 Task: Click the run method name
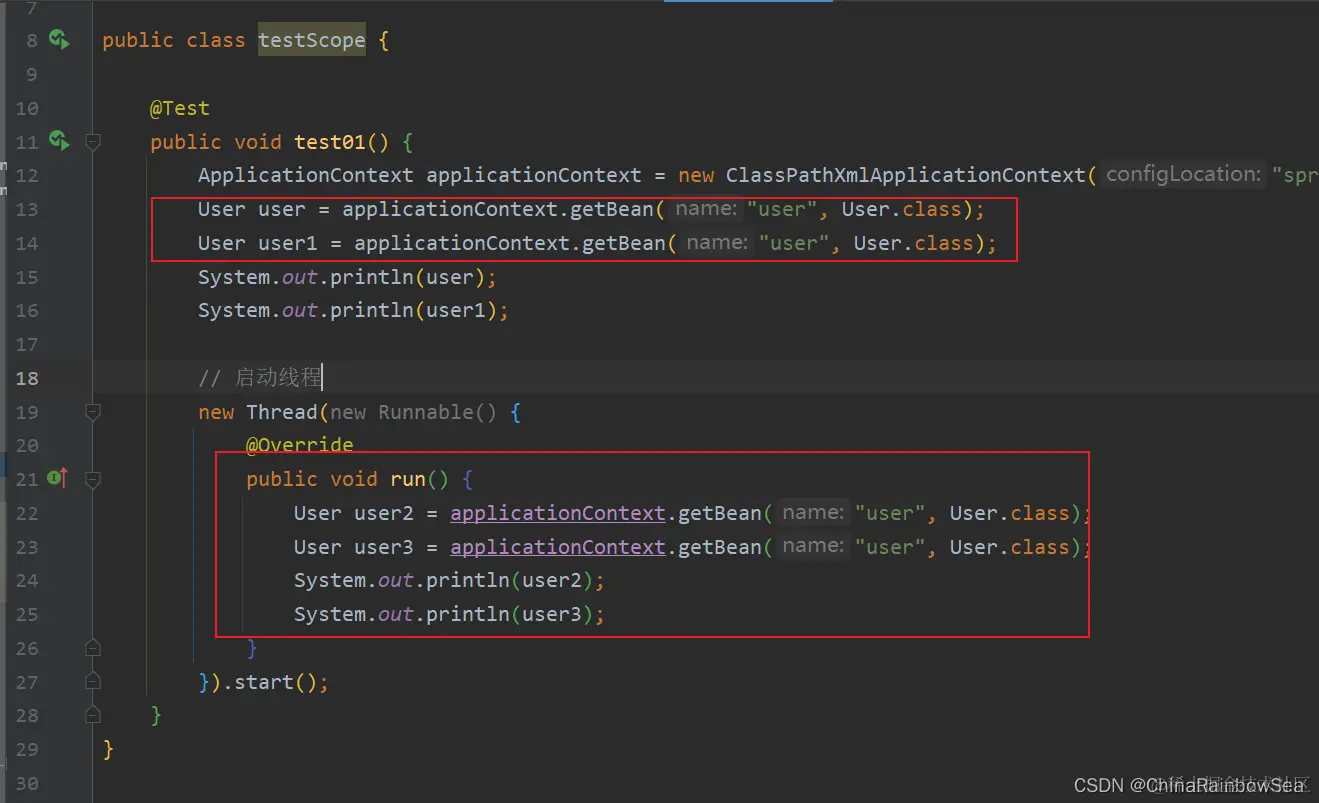click(408, 479)
